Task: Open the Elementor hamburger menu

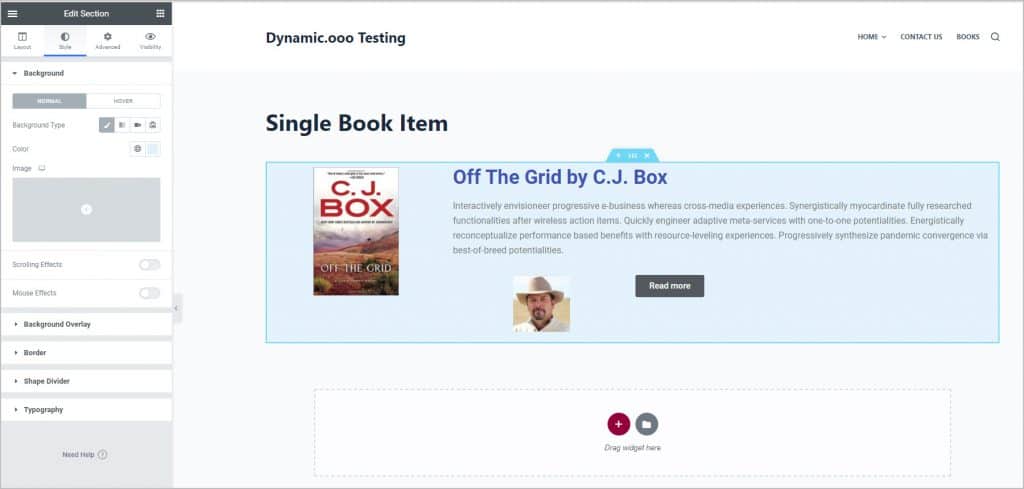Action: click(12, 13)
